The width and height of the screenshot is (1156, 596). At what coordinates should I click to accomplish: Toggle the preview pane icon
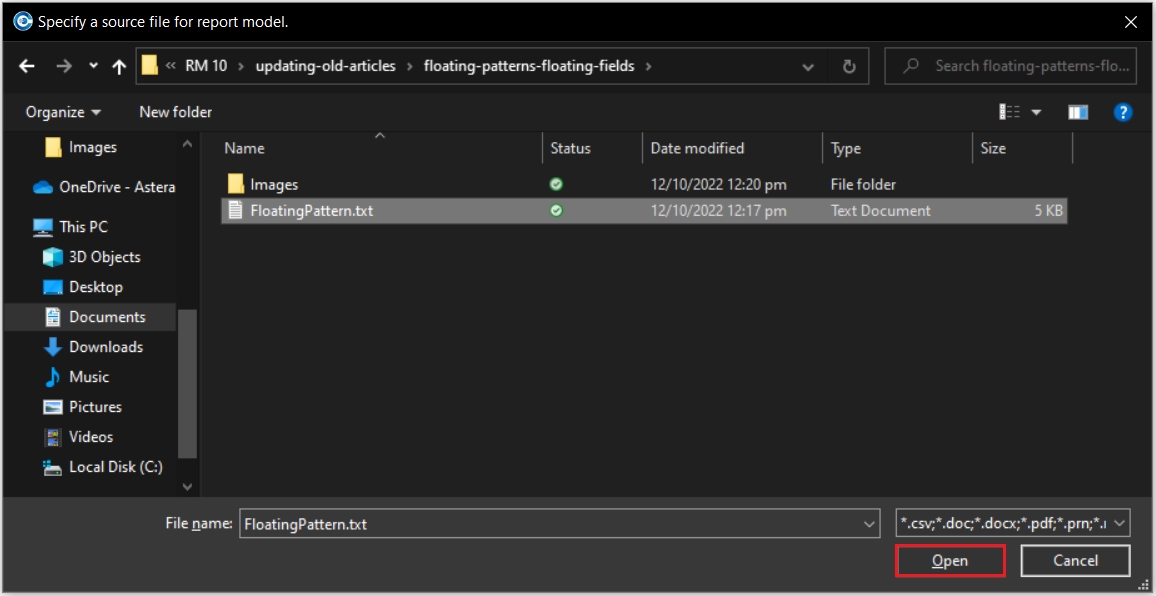[x=1078, y=112]
